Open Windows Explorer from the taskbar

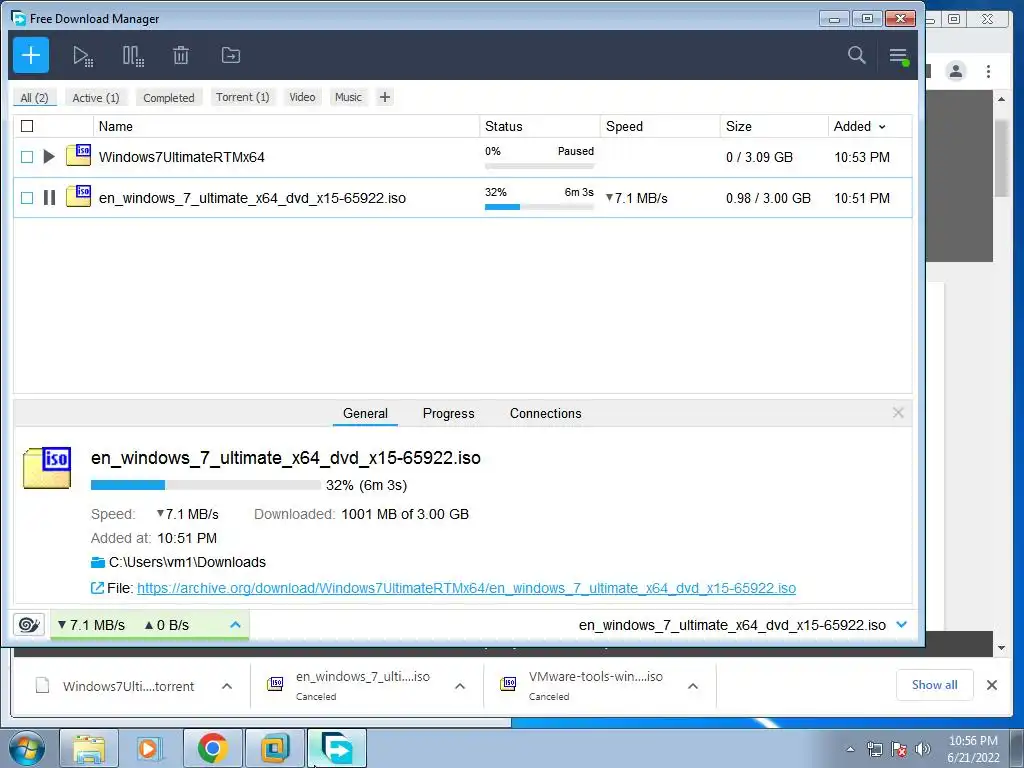(89, 748)
